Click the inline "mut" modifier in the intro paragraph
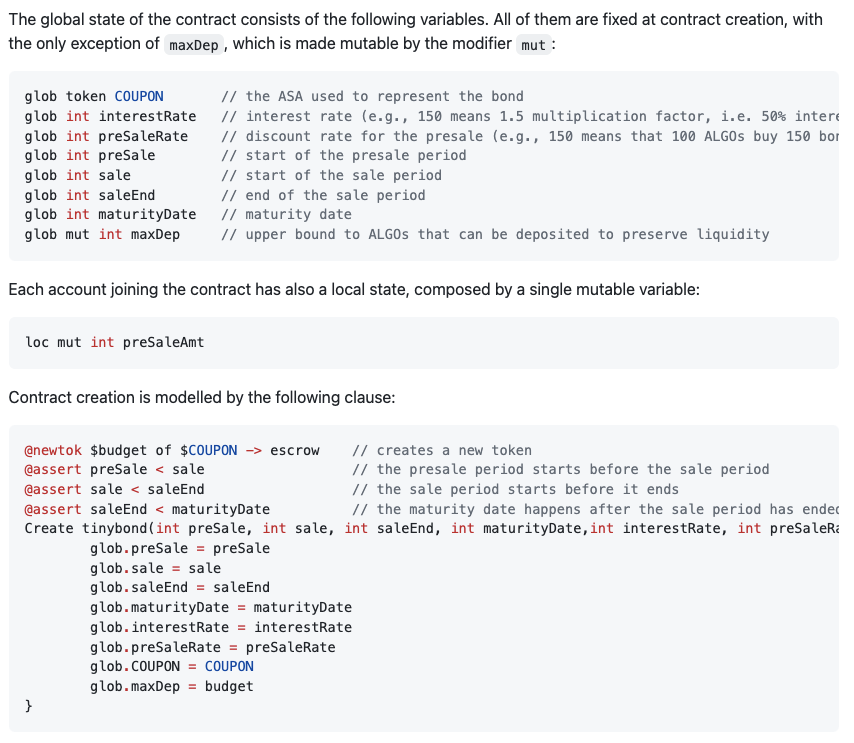 (534, 45)
